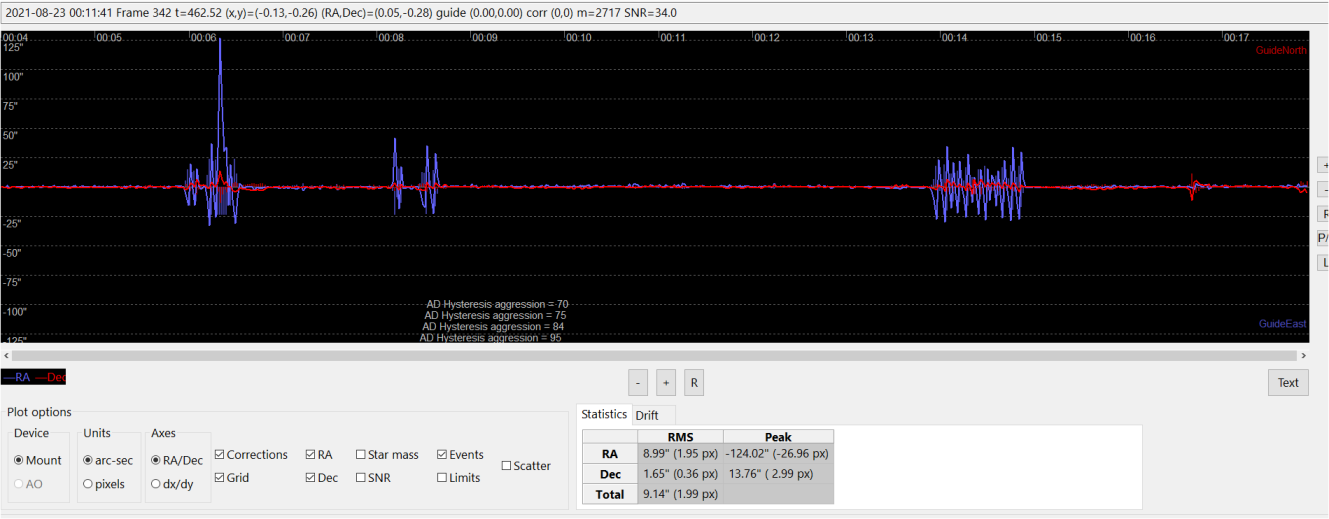Screen dimensions: 1329x519
Task: Click the Plot options group label
Action: [39, 412]
